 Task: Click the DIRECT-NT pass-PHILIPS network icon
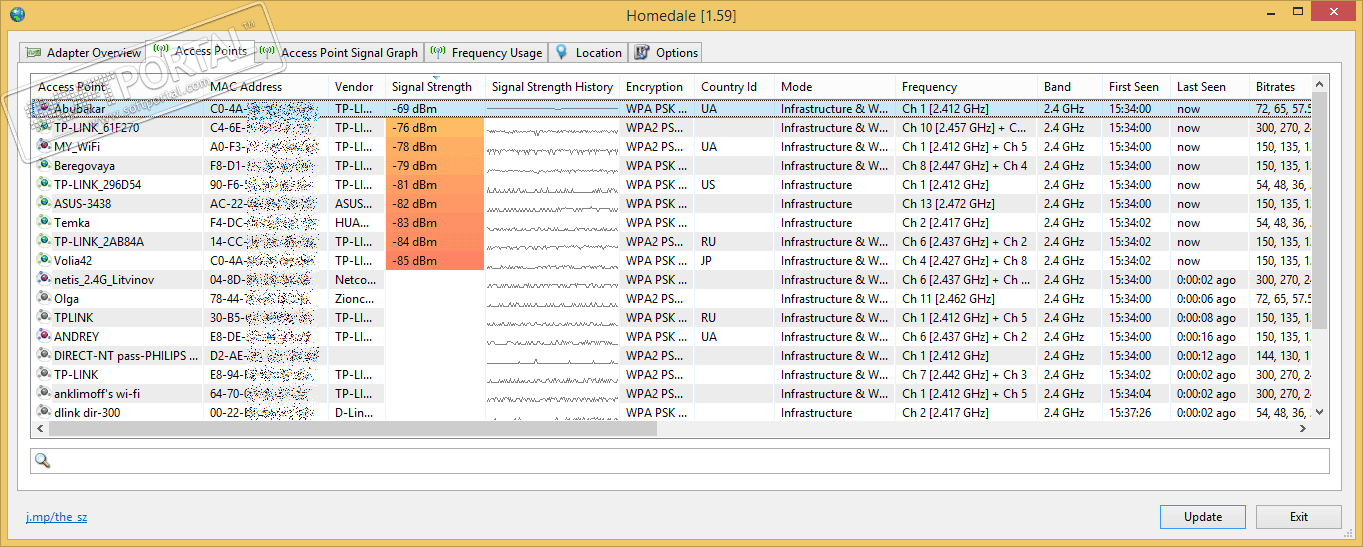pos(44,355)
